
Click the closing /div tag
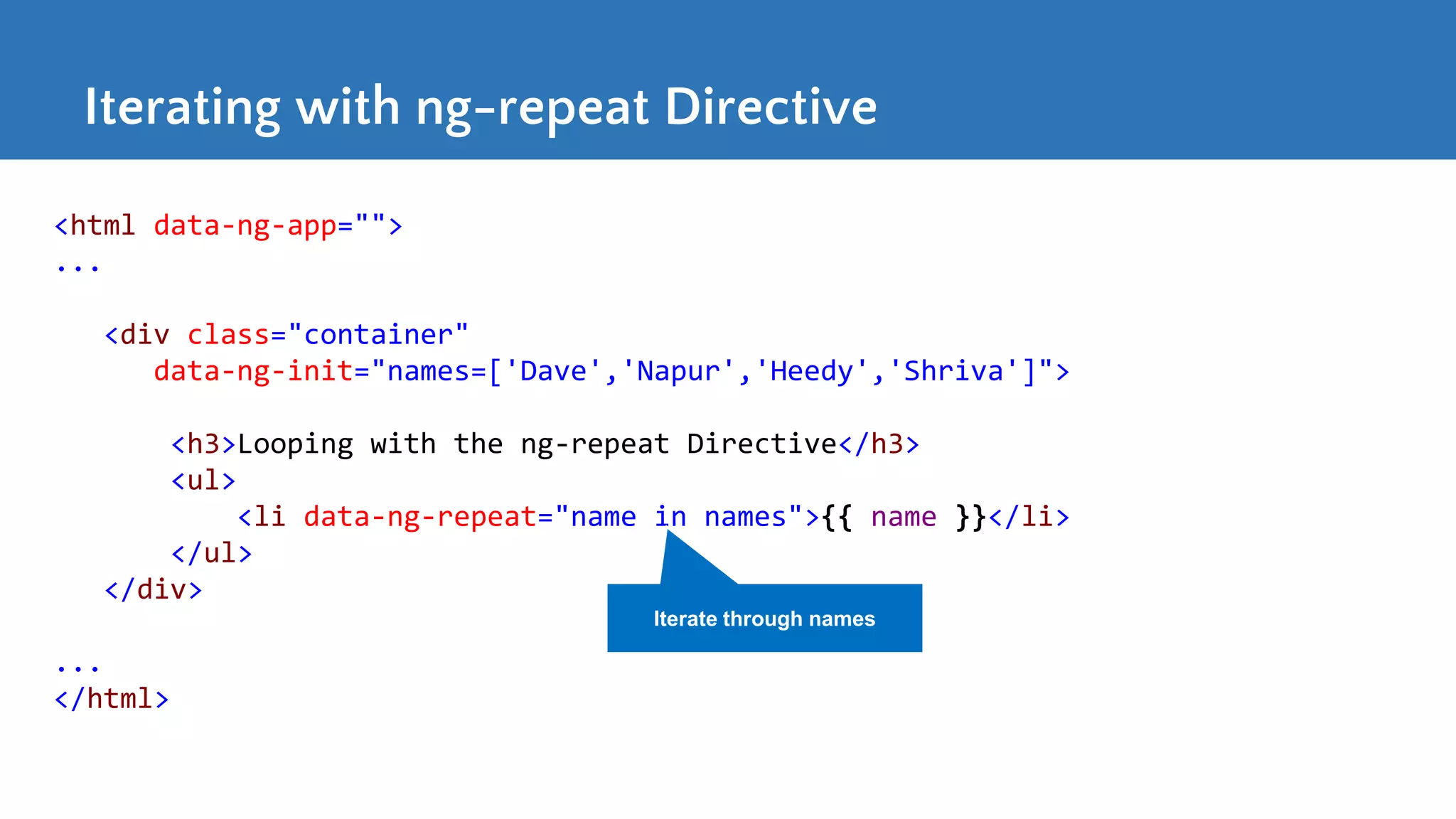[x=153, y=589]
